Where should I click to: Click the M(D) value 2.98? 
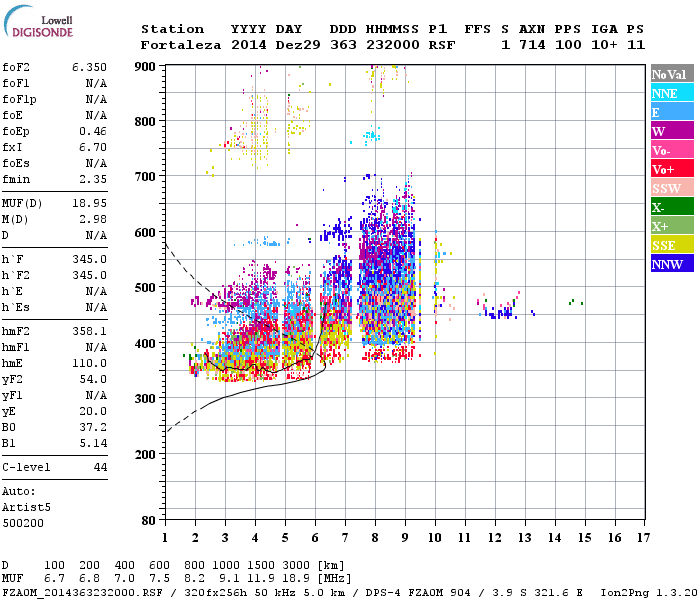point(93,219)
